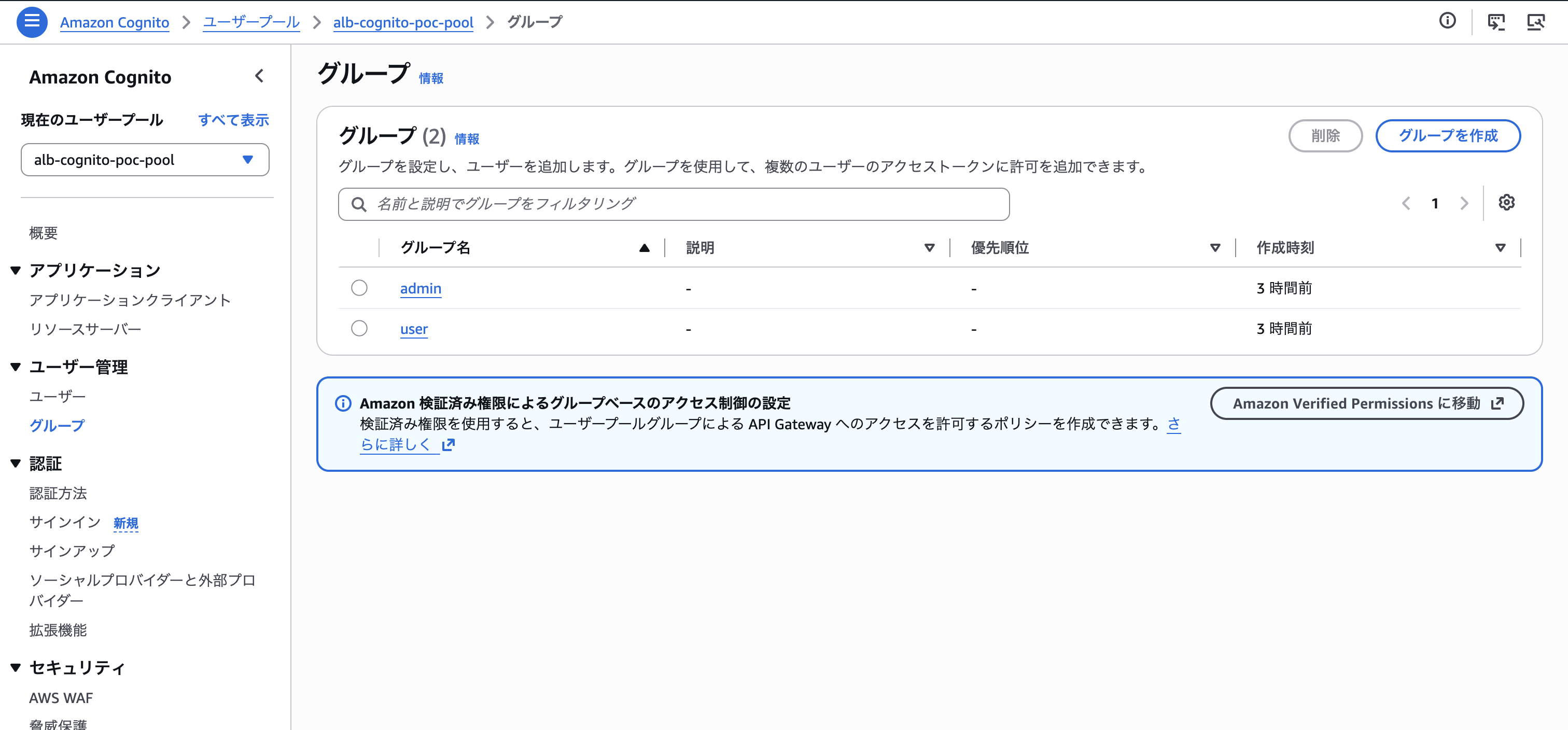Select the admin group radio button
The width and height of the screenshot is (1568, 730).
point(359,288)
